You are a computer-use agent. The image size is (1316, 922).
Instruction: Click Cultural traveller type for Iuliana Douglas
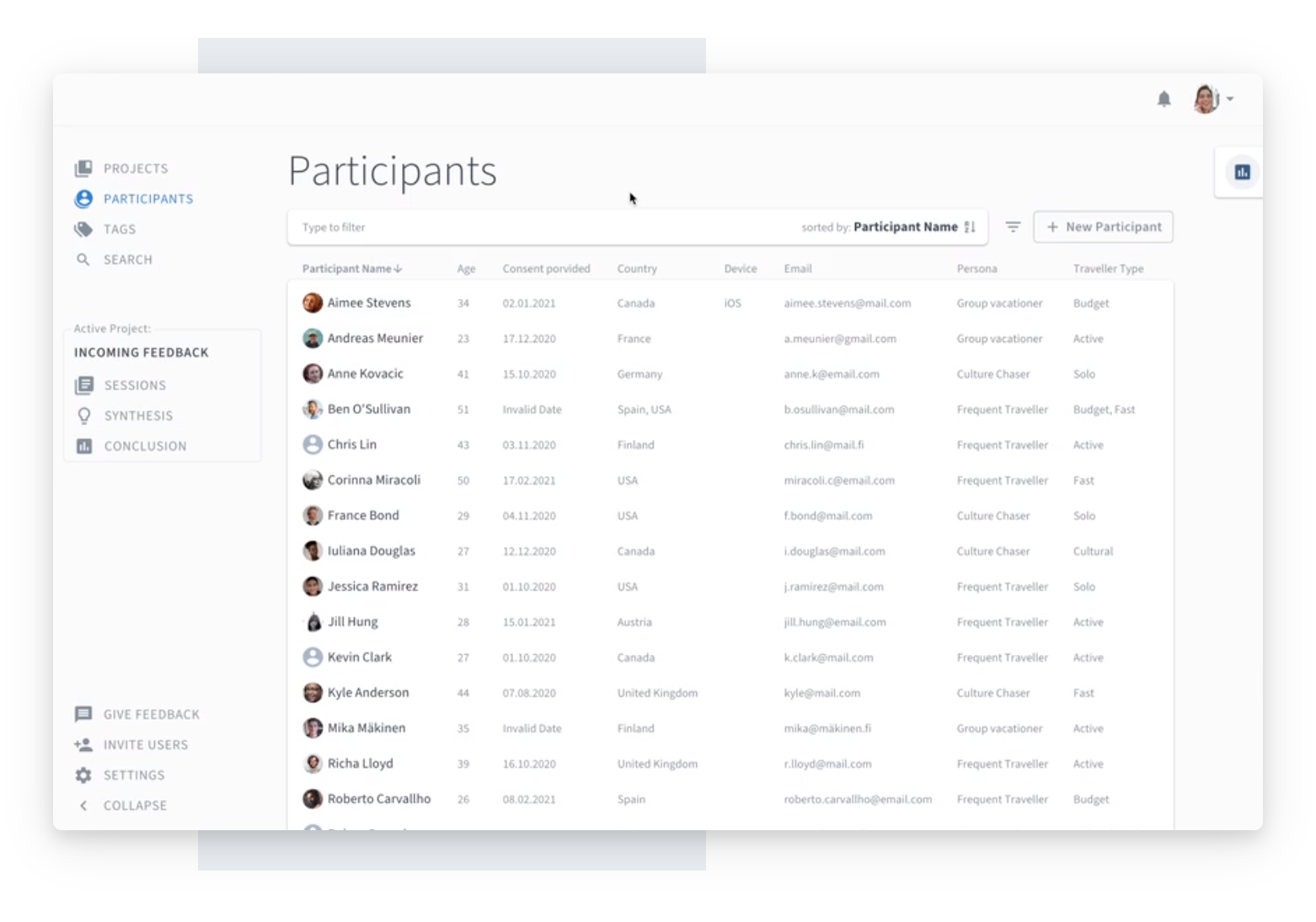click(x=1093, y=551)
